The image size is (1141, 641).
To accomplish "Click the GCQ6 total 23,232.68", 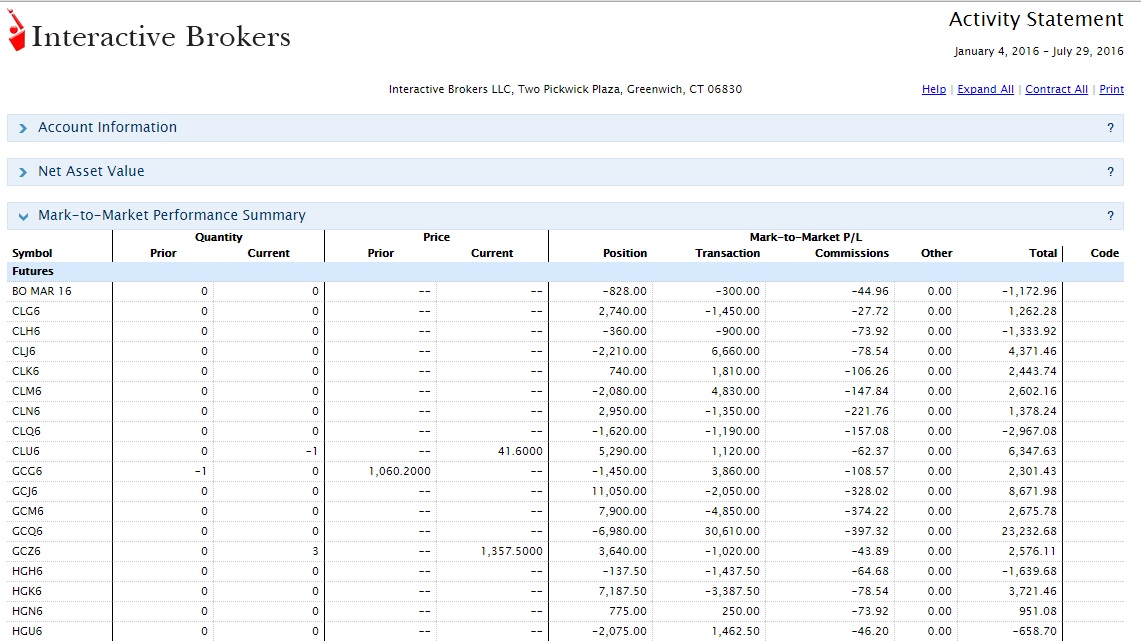I will [x=1029, y=531].
